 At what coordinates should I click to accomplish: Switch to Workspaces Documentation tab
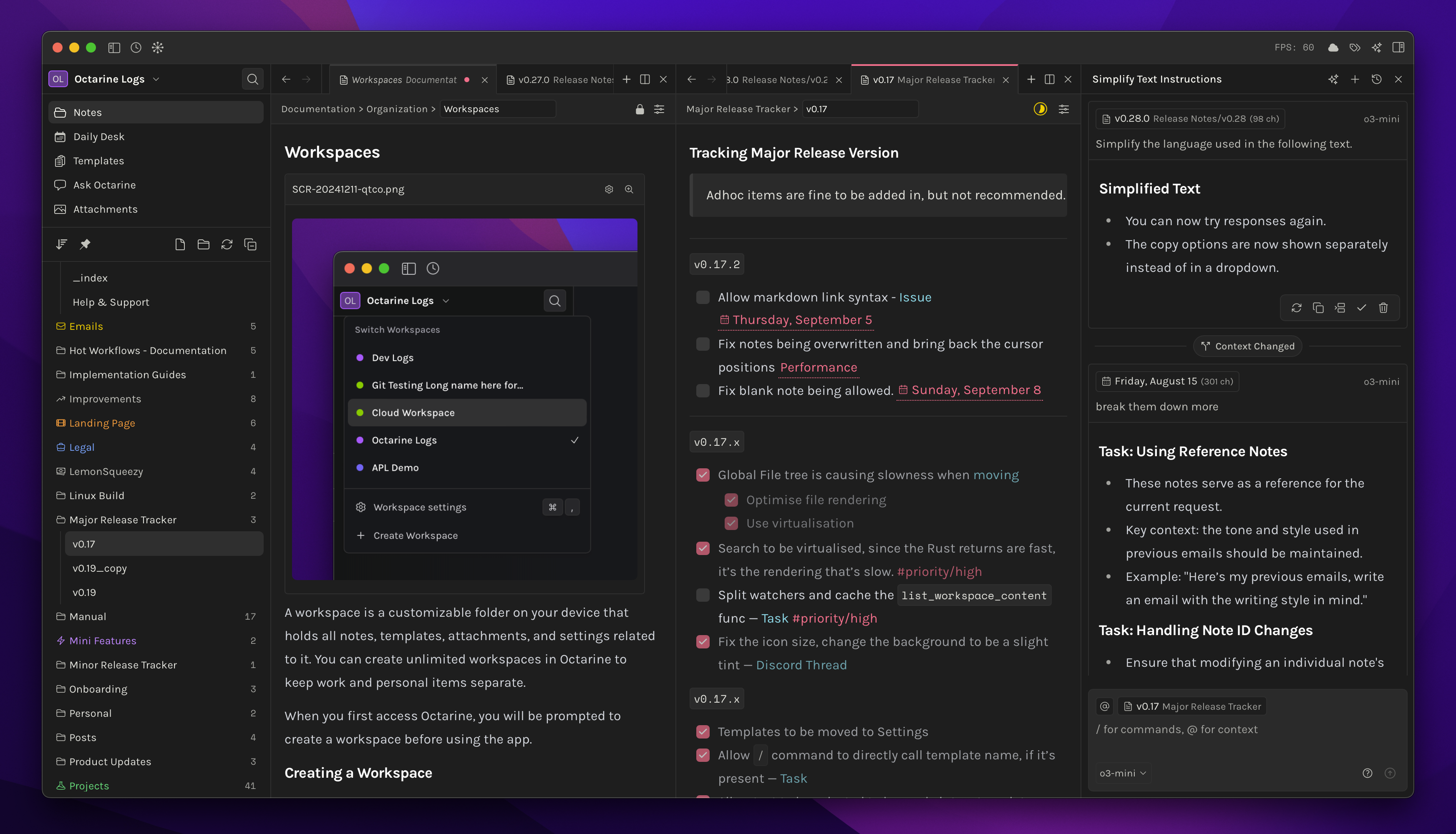(413, 80)
